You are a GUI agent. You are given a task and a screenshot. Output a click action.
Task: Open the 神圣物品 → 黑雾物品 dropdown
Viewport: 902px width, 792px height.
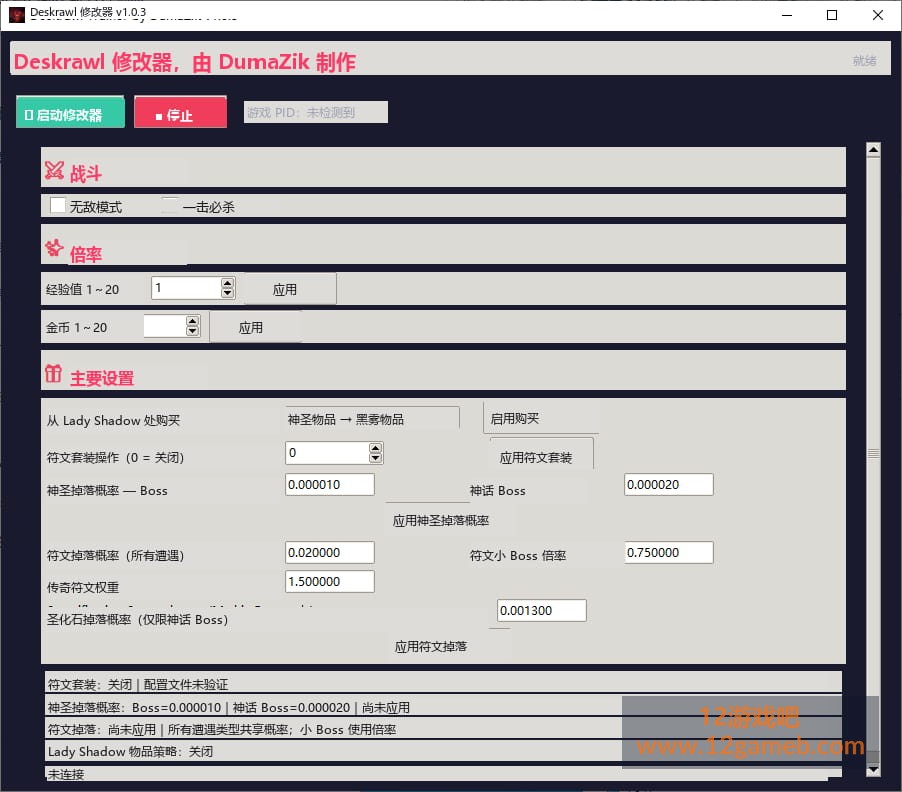[372, 419]
